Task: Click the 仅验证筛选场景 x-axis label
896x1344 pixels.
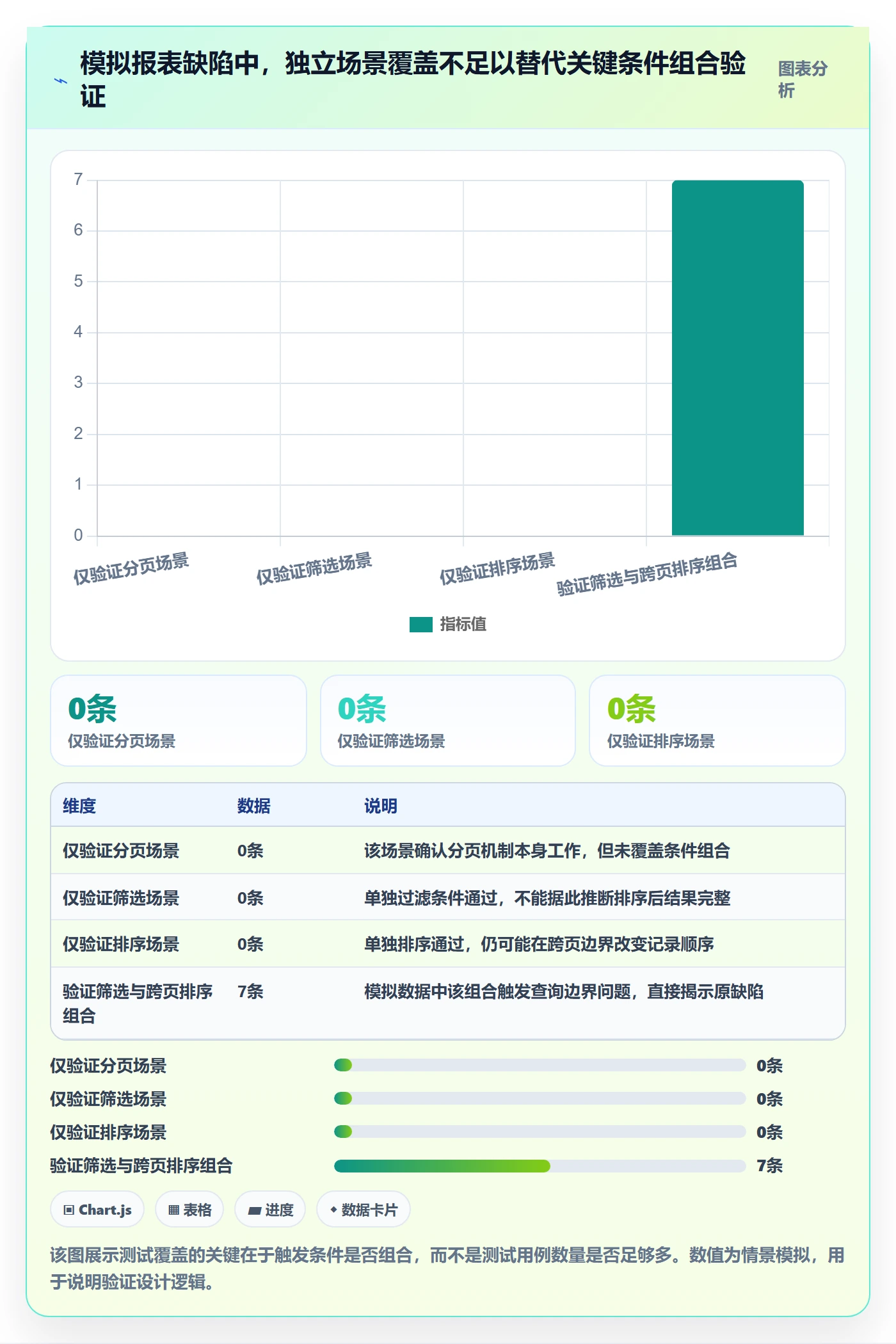Action: pyautogui.click(x=314, y=569)
